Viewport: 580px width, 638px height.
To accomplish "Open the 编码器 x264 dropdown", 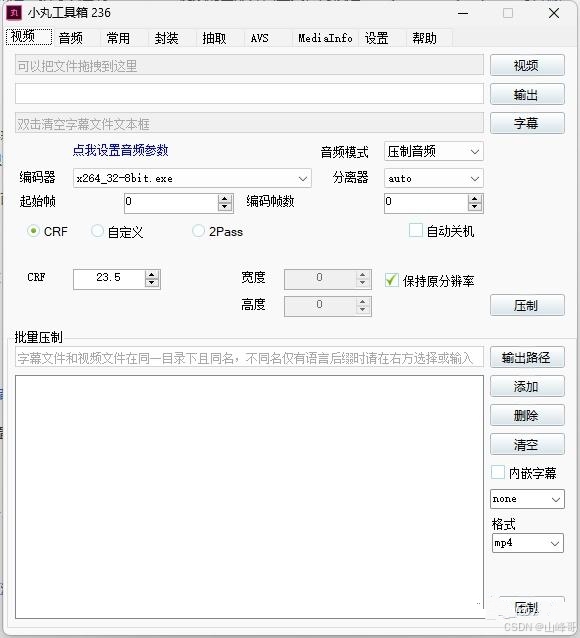I will (192, 178).
